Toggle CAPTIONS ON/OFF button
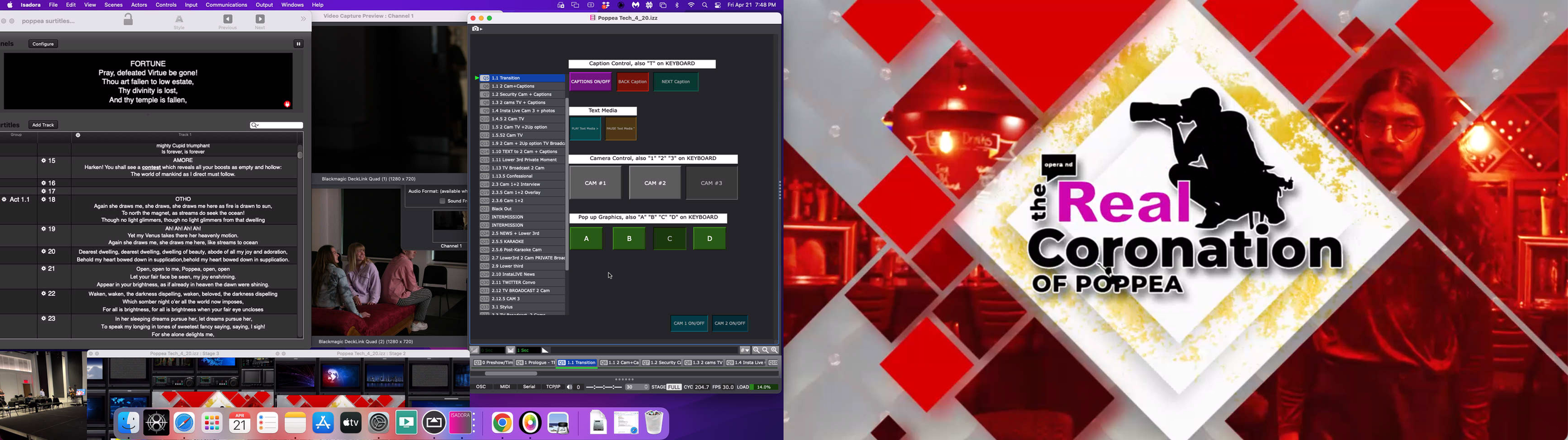The image size is (1568, 440). click(590, 82)
